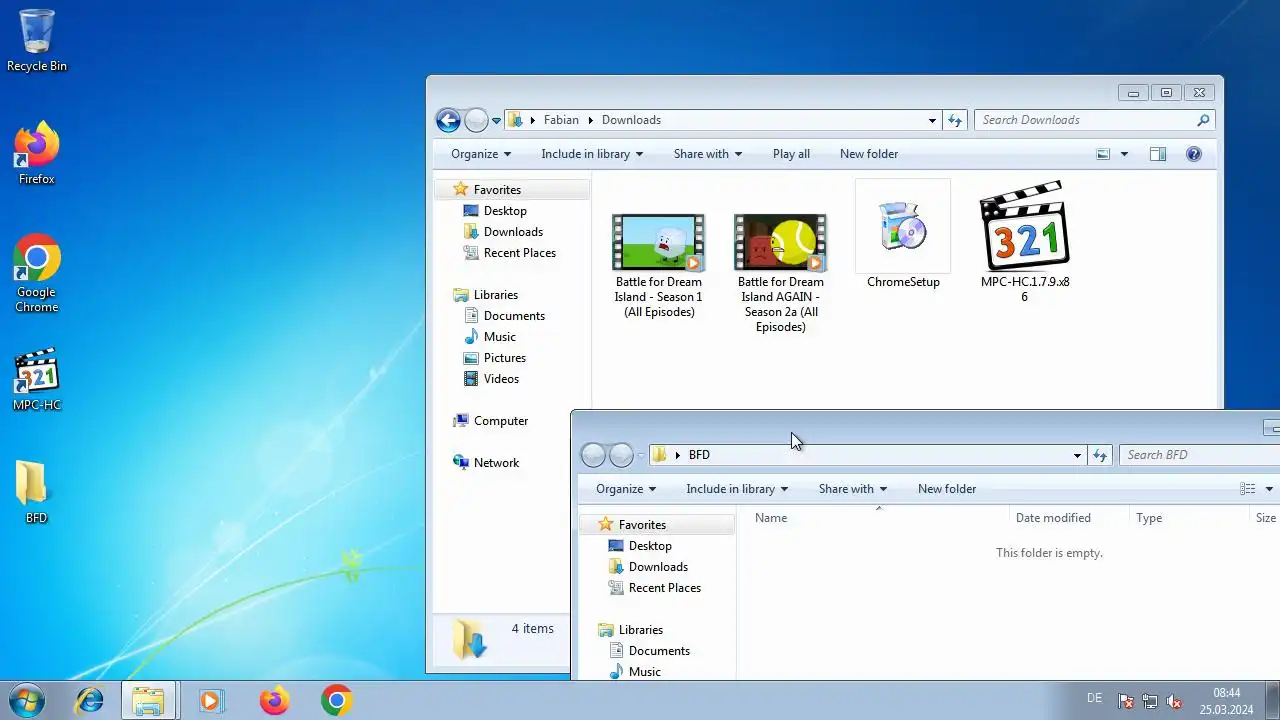Click Fabian in Downloads breadcrumb
This screenshot has width=1280, height=720.
tap(561, 120)
